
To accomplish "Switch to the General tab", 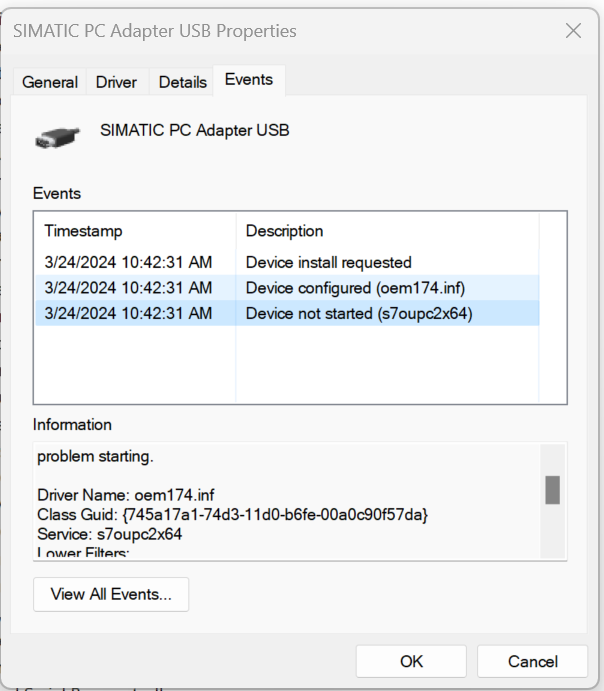I will [50, 82].
